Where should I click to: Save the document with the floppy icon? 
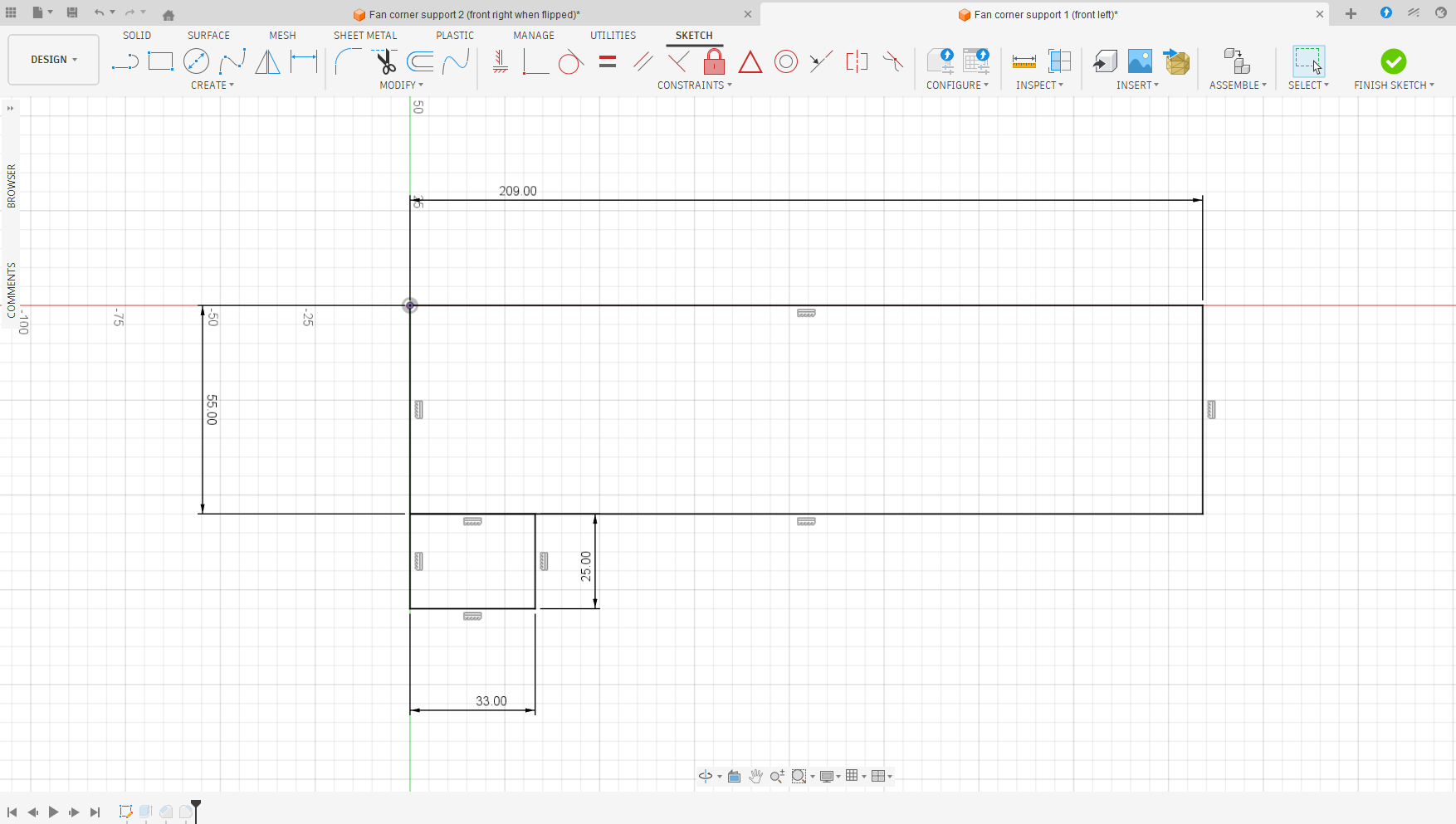click(x=72, y=13)
